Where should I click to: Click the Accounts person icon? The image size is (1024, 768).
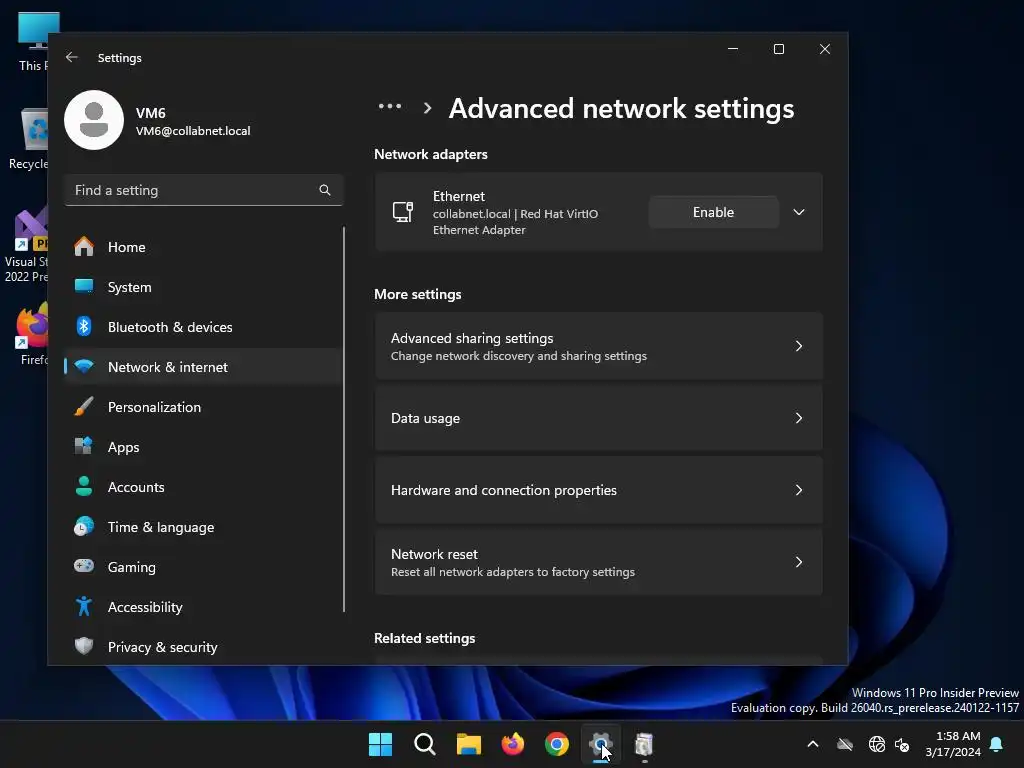point(84,487)
